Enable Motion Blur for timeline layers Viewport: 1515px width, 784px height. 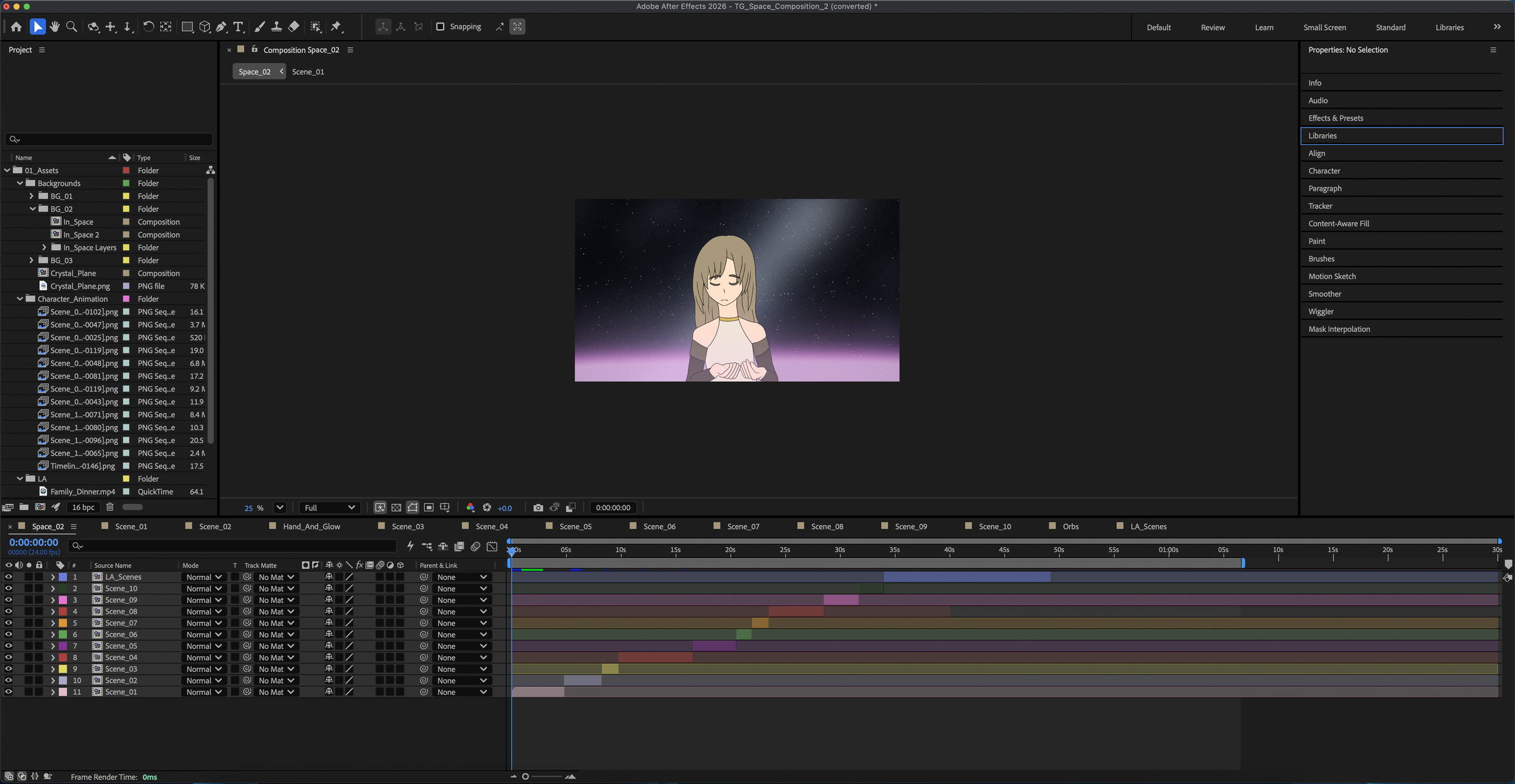pos(476,546)
